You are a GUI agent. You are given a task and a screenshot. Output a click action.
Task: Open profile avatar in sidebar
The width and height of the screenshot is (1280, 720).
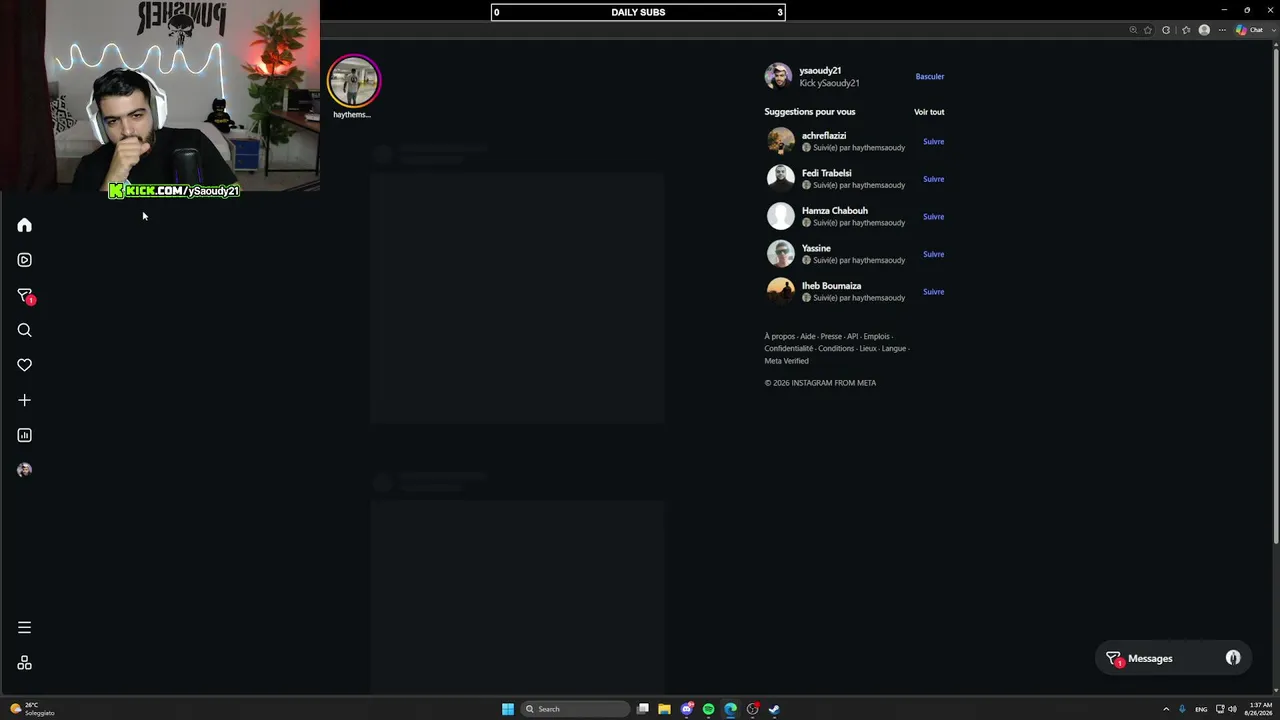tap(24, 470)
